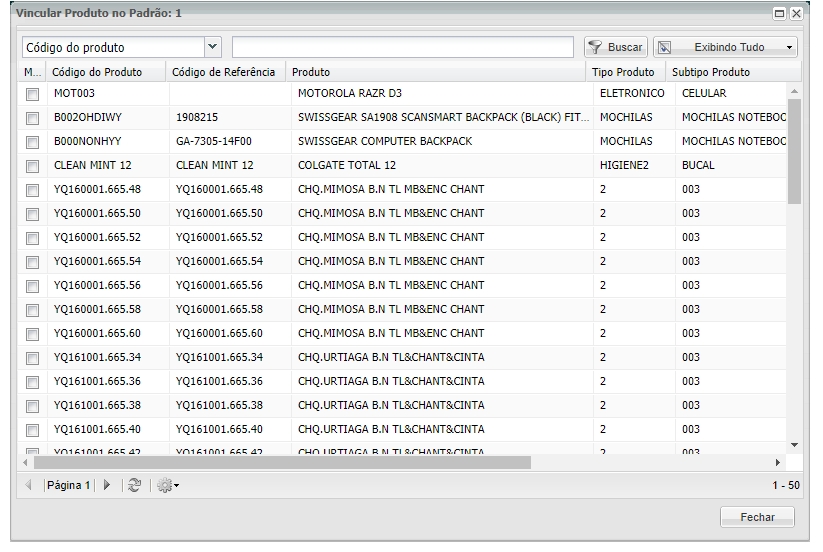Check the YQ160001.665.56 row checkbox
Viewport: 823px width, 552px height.
pyautogui.click(x=33, y=286)
